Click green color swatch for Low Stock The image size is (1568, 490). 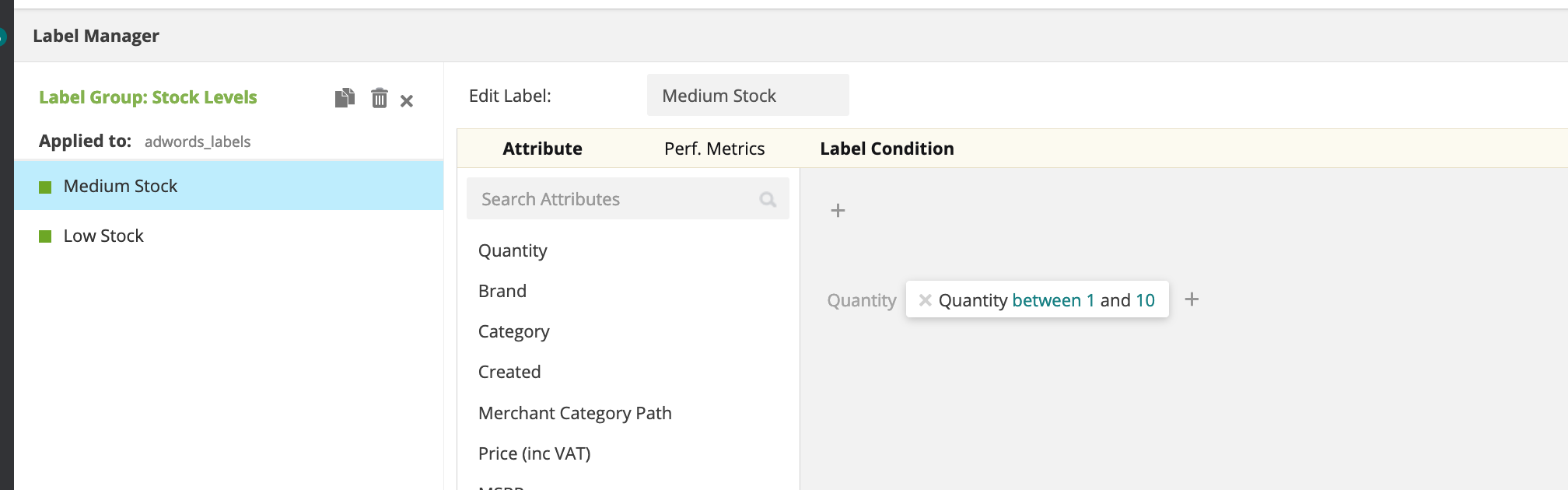pos(45,236)
